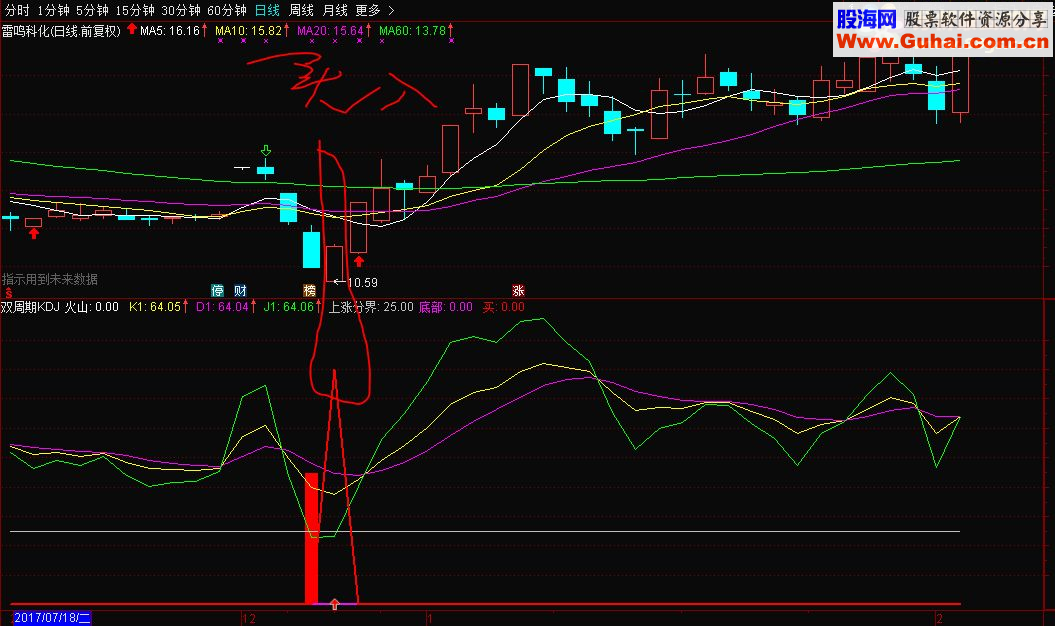Click the green down arrow signal marker

pos(266,150)
